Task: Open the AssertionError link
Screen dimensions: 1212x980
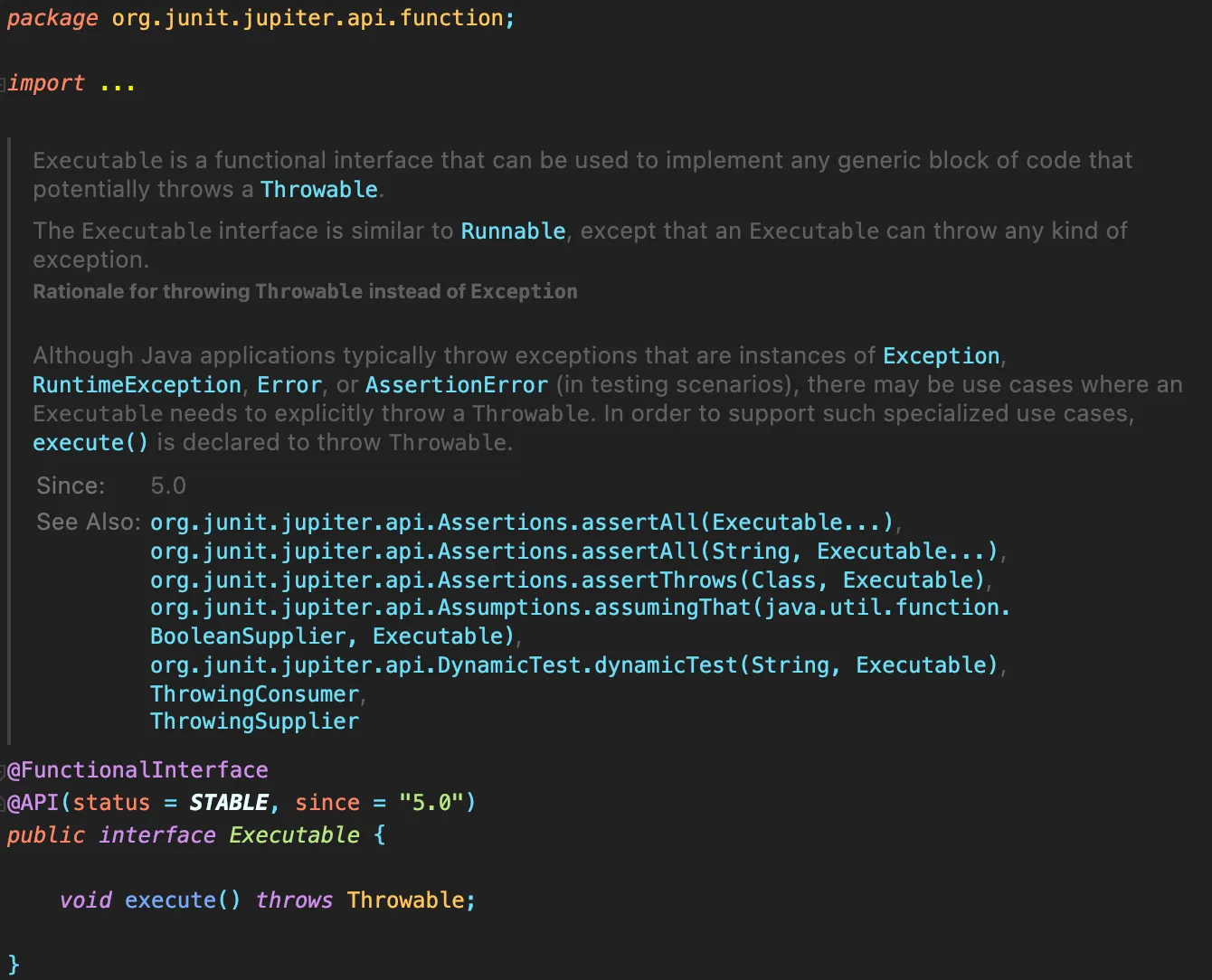Action: click(457, 385)
